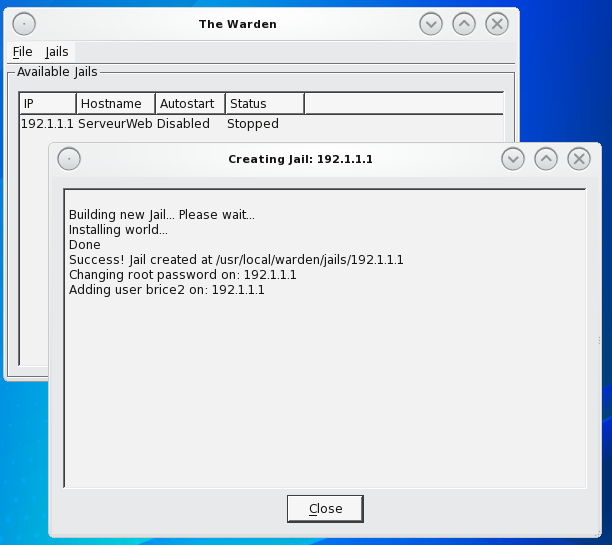Click the Close button in Creating Jail dialog
The width and height of the screenshot is (612, 545).
click(325, 509)
